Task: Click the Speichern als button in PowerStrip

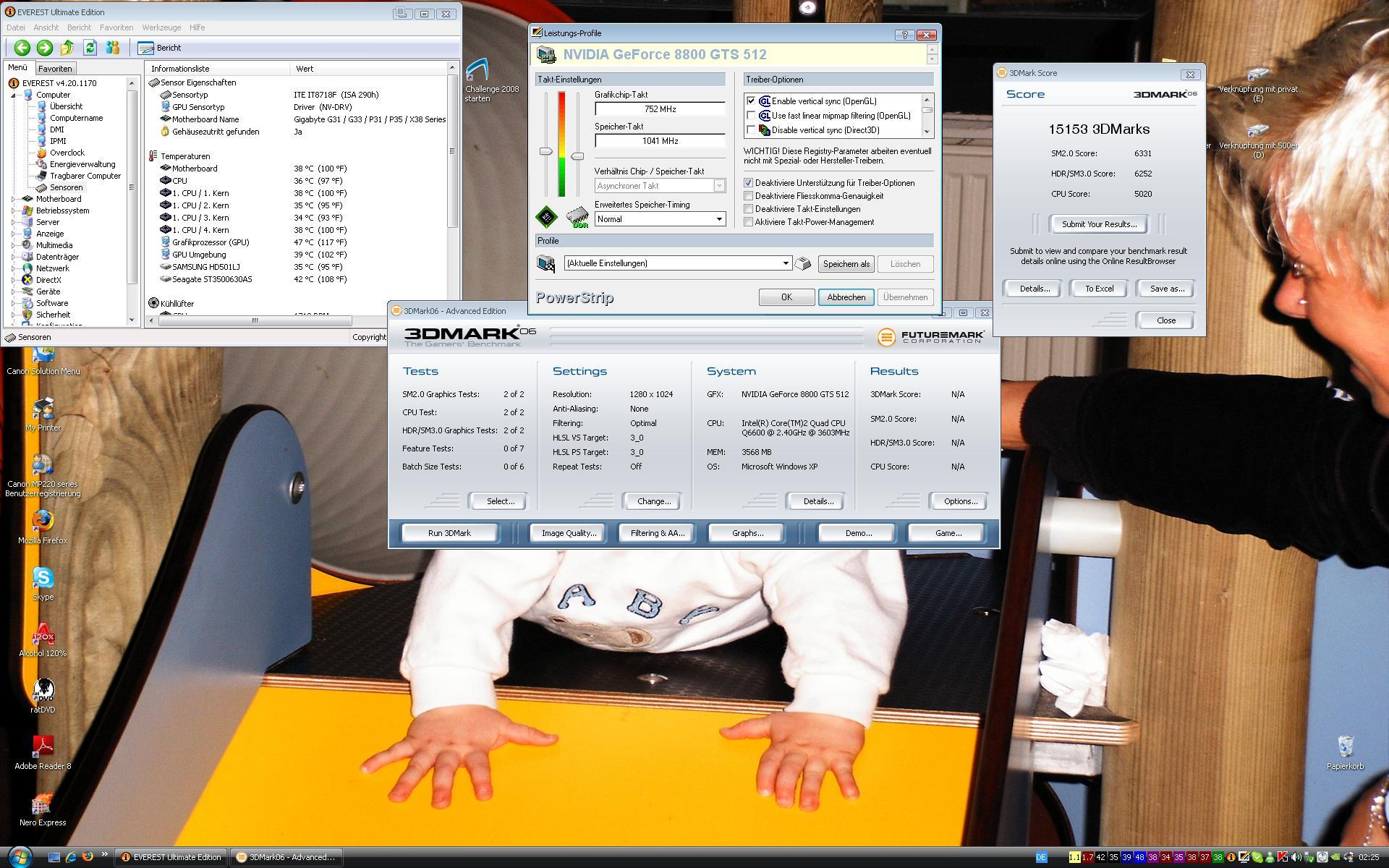Action: coord(846,264)
